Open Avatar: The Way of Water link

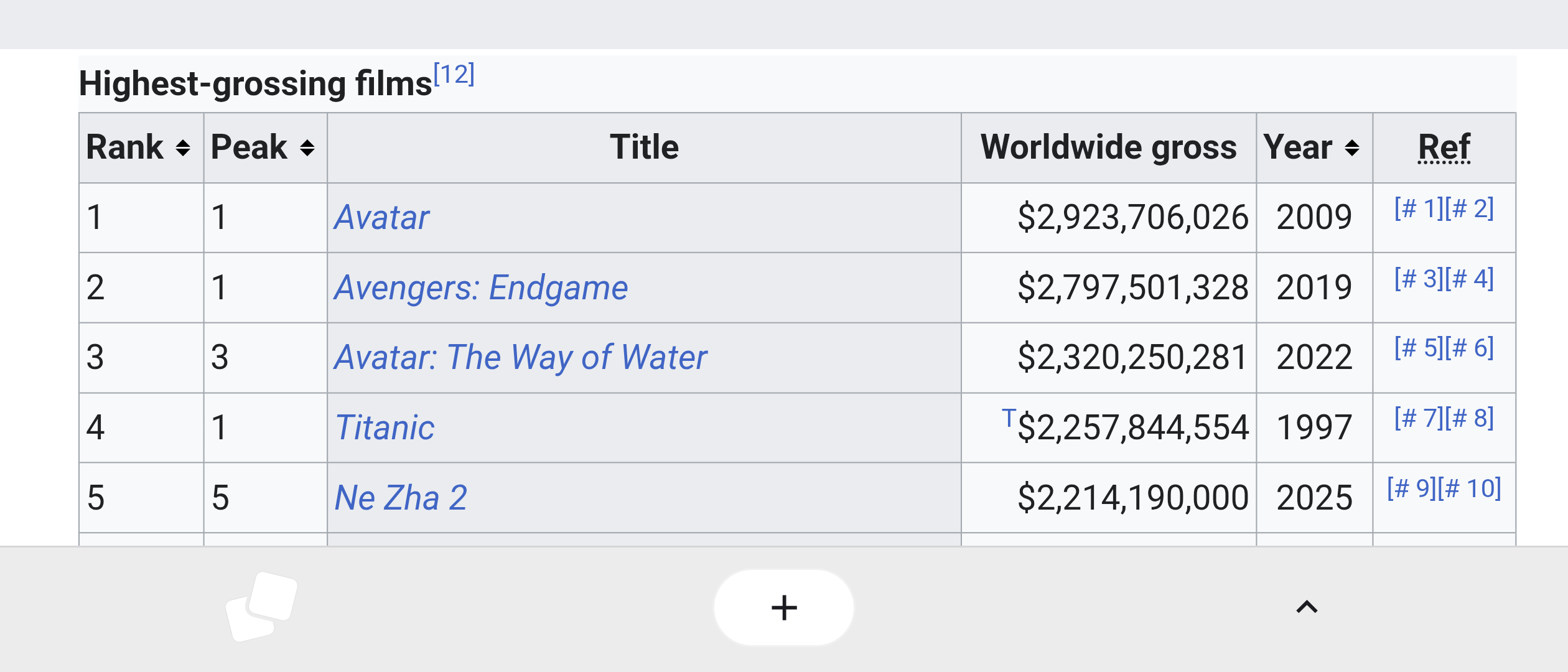click(521, 358)
